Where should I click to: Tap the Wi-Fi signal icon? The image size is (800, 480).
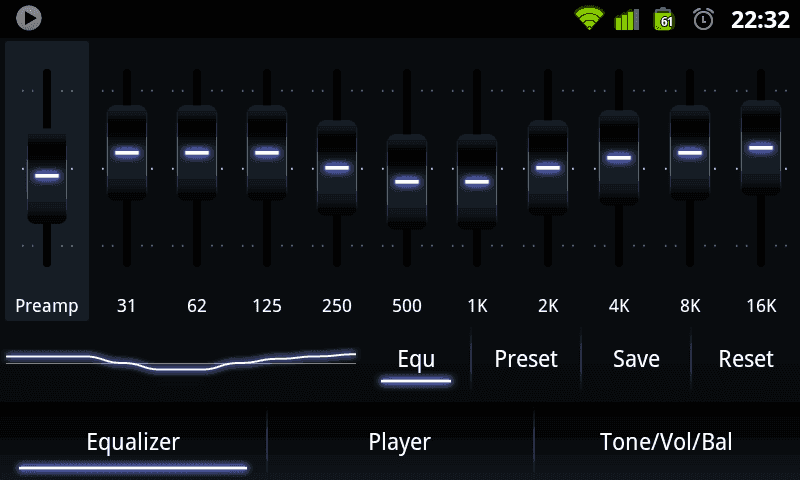pos(589,18)
